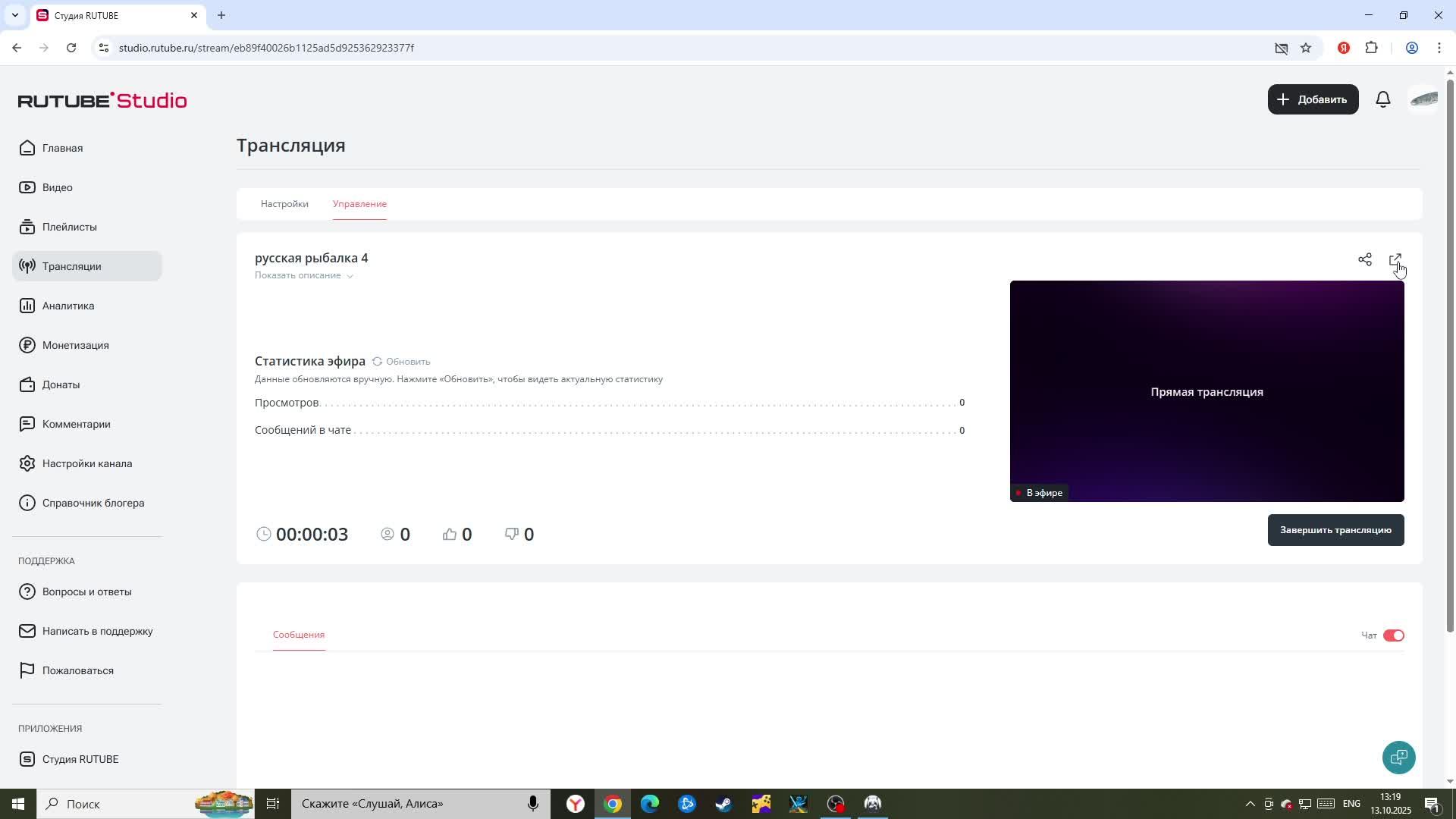Open Аналитика sidebar item
Viewport: 1456px width, 819px height.
point(67,306)
